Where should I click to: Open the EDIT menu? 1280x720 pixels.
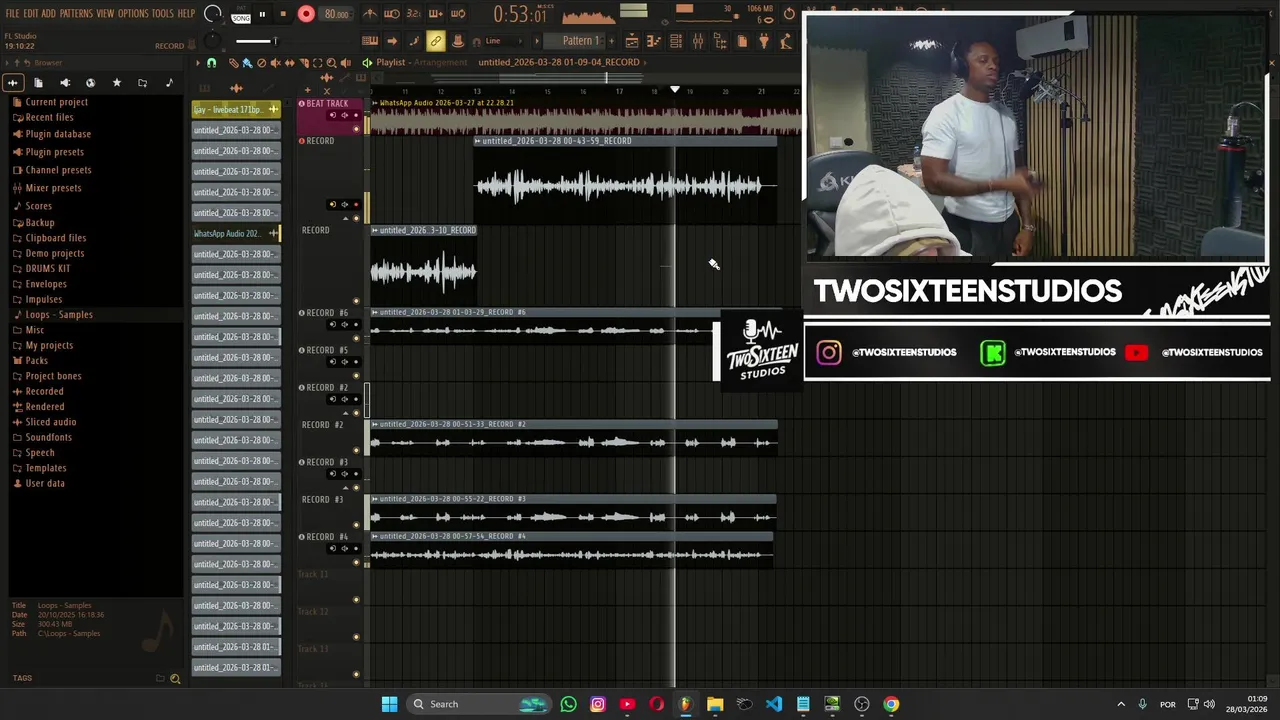tap(31, 13)
